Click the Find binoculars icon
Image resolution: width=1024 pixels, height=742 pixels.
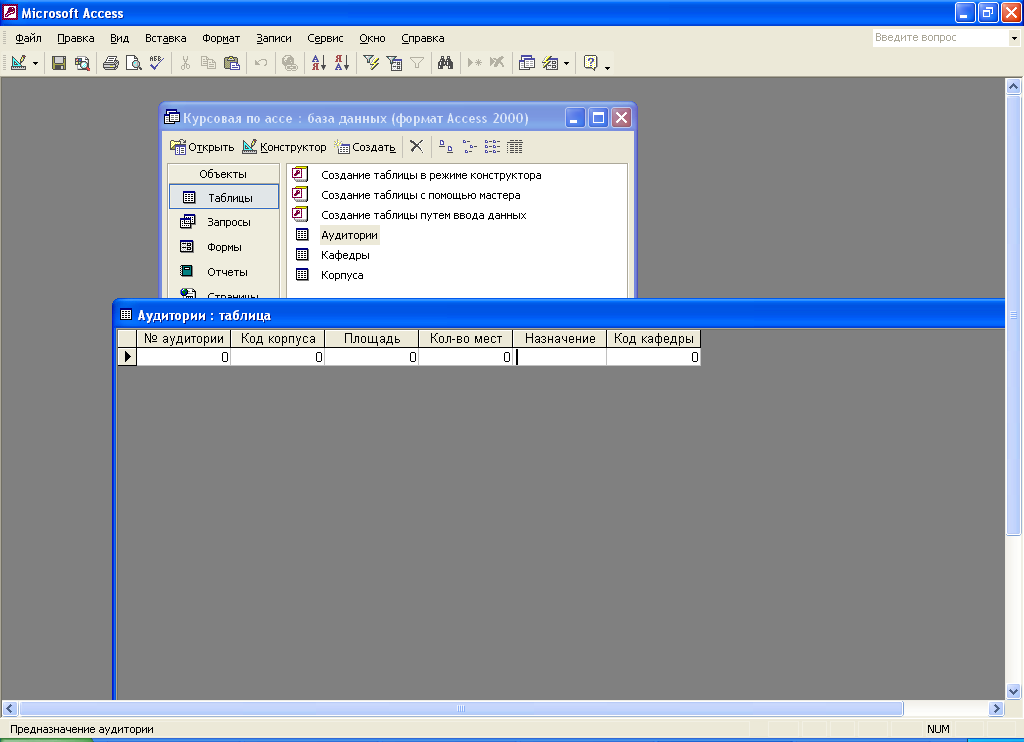pos(445,63)
